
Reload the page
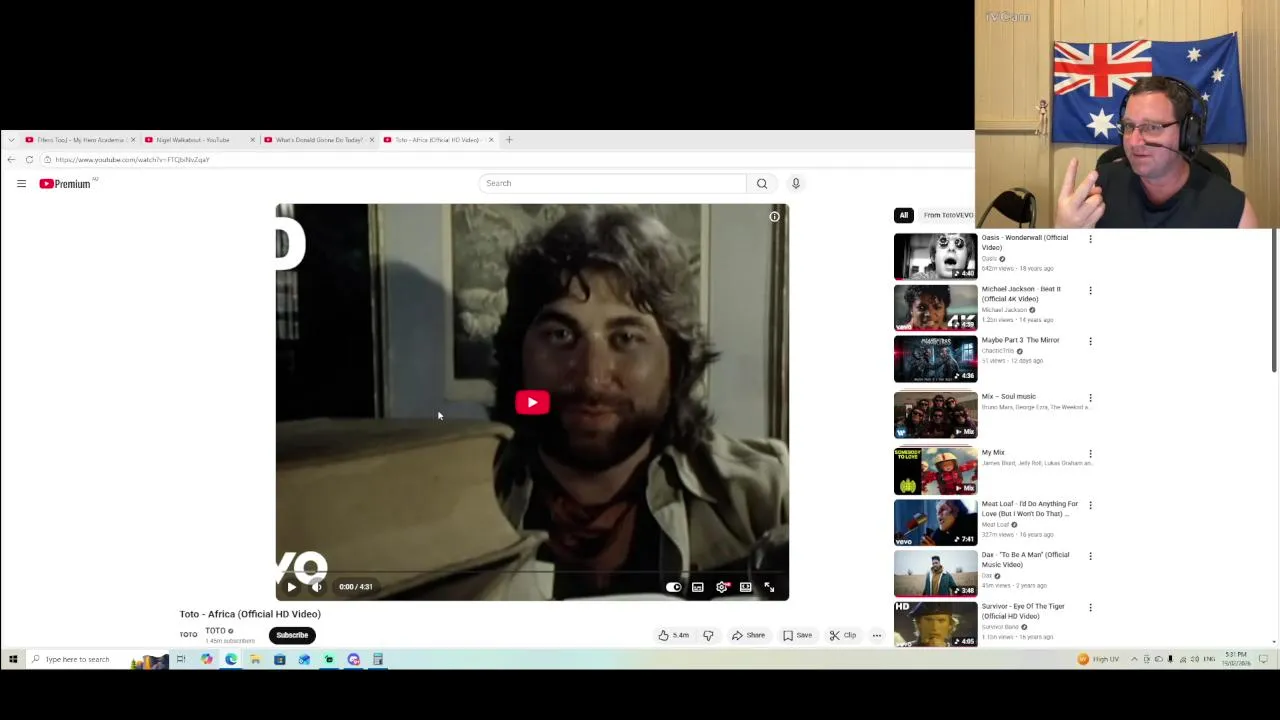29,160
